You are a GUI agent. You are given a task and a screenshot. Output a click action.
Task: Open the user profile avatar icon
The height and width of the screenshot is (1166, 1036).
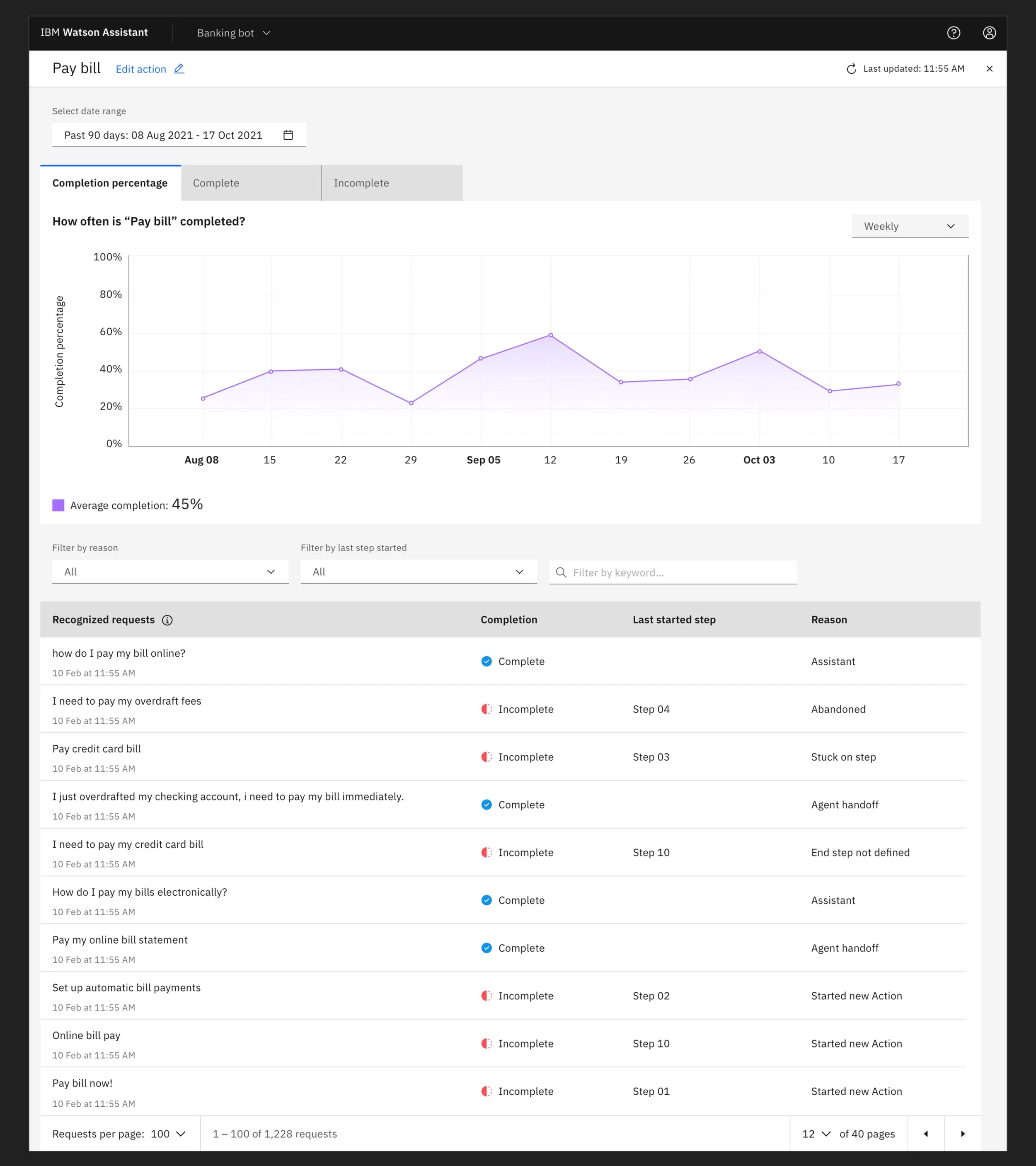pyautogui.click(x=989, y=33)
